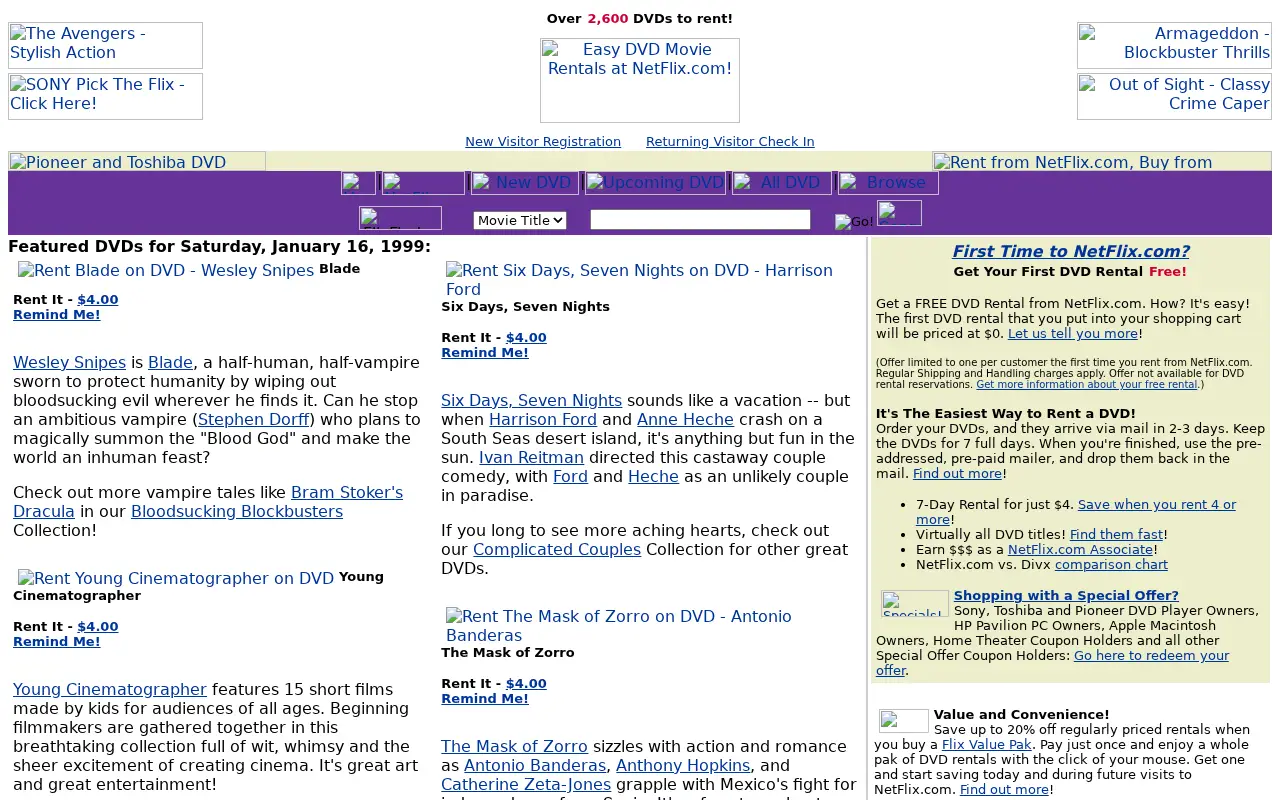Open Returning Visitor Check In link
The height and width of the screenshot is (800, 1280).
[x=730, y=142]
